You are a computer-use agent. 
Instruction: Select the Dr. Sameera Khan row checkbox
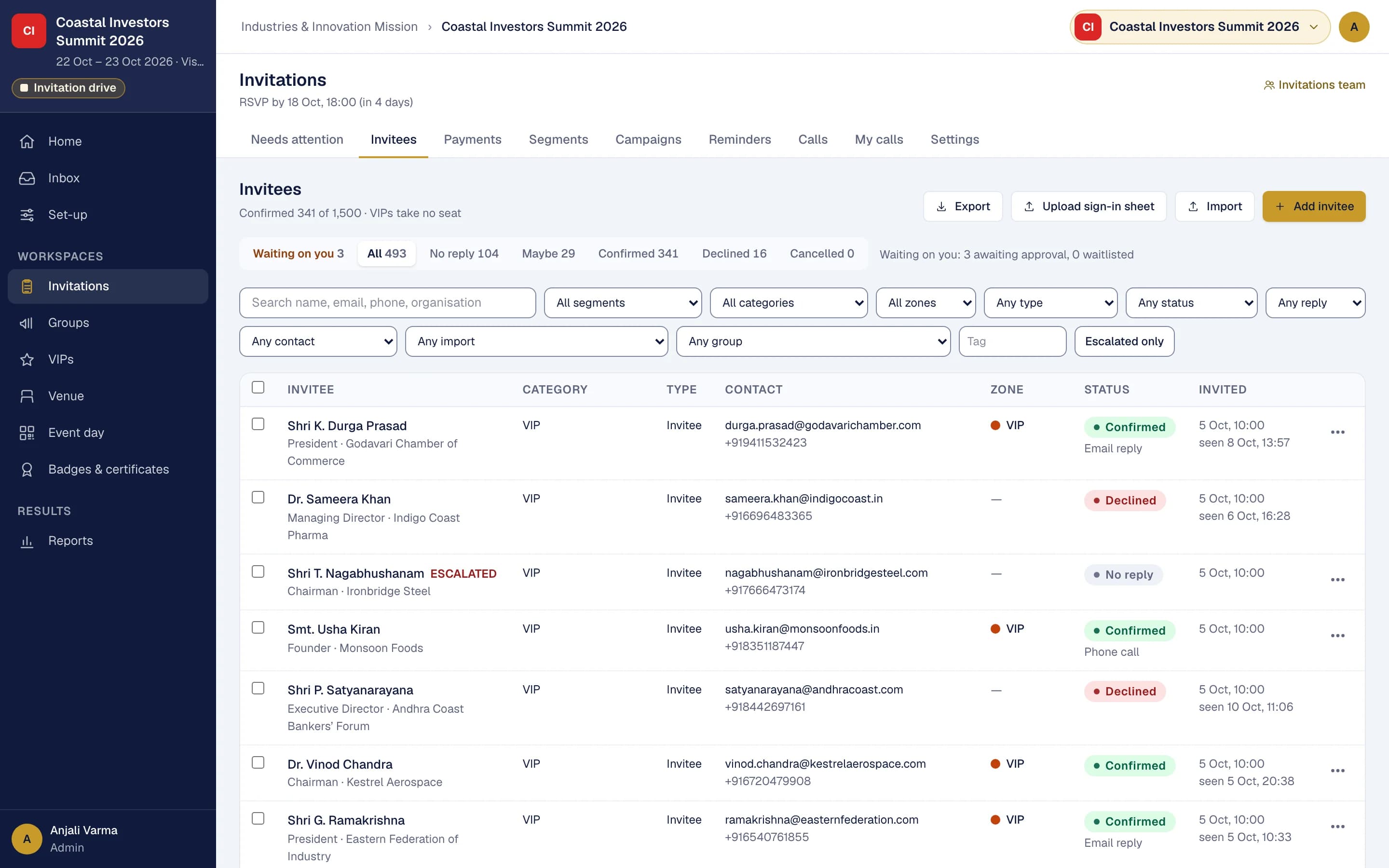click(259, 497)
